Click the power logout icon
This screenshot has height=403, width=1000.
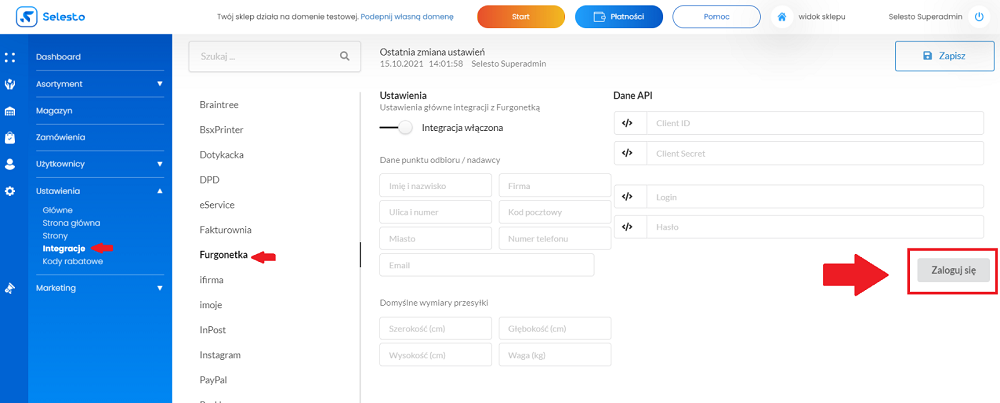979,17
